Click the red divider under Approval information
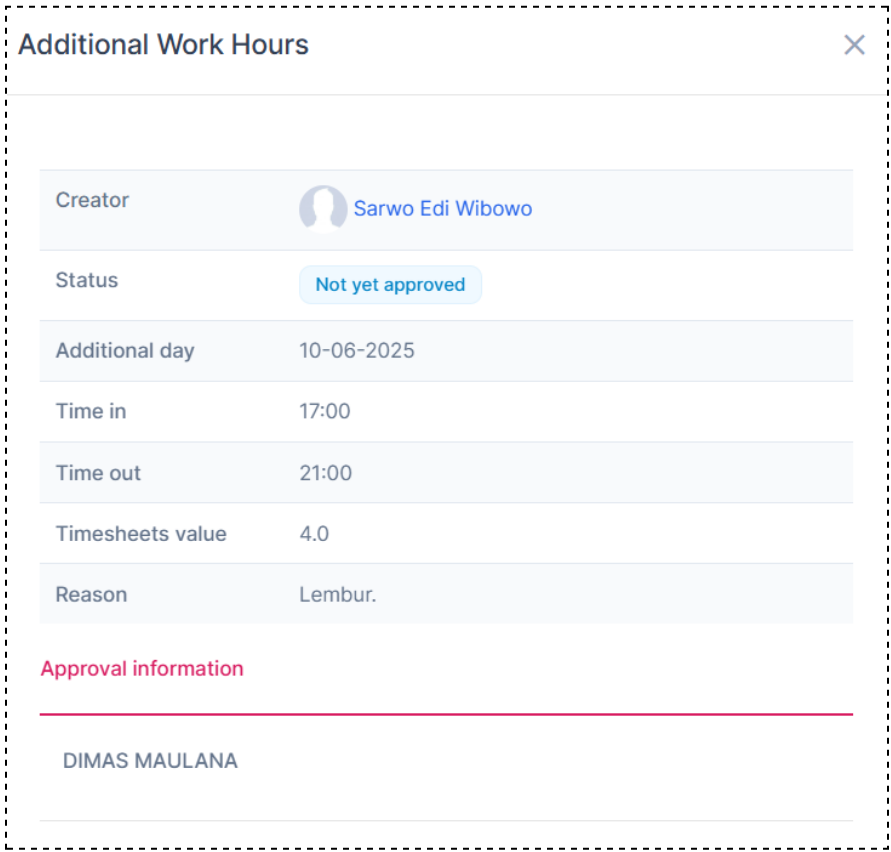 [446, 714]
